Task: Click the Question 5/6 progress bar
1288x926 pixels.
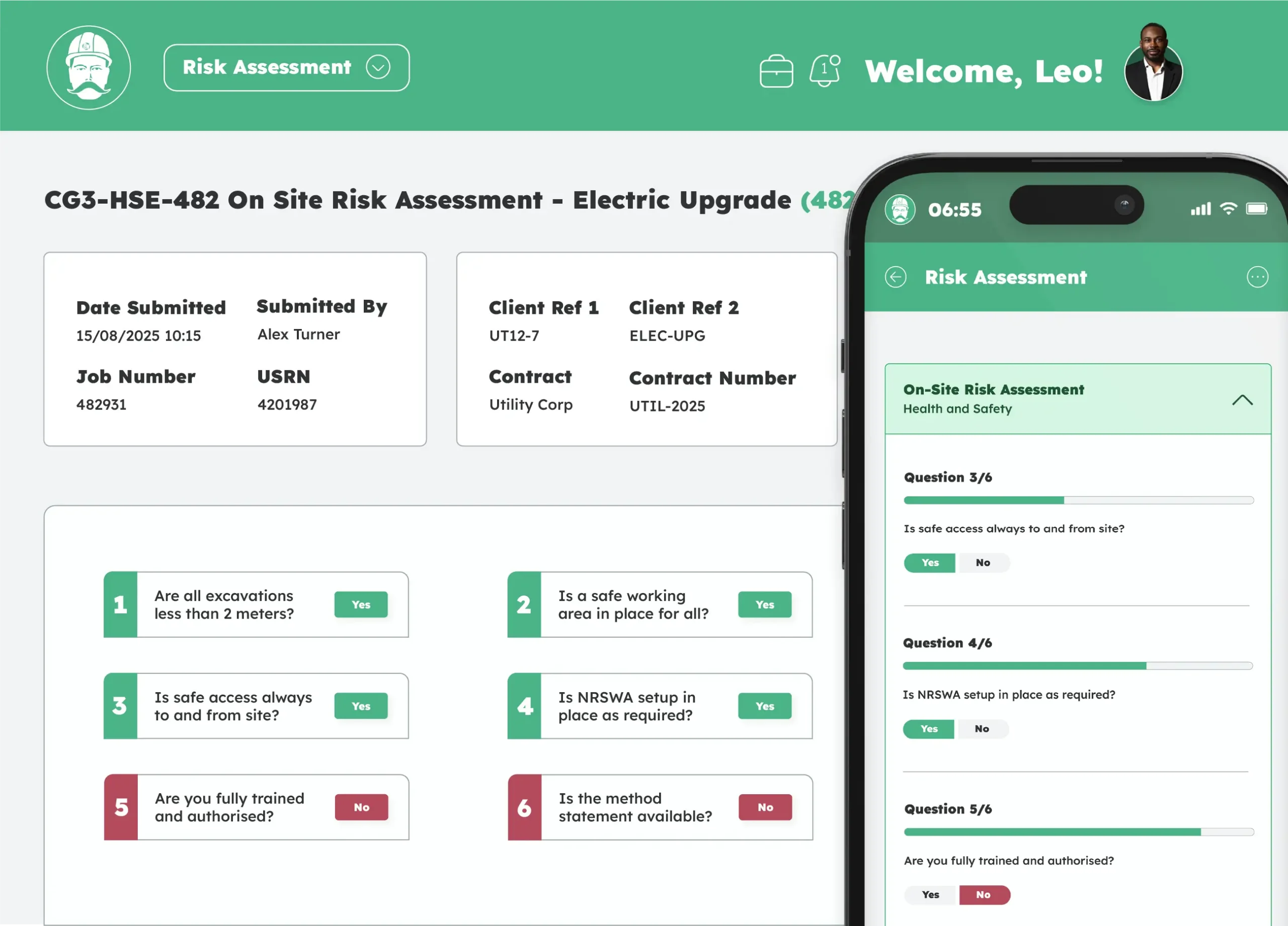Action: click(x=1078, y=832)
